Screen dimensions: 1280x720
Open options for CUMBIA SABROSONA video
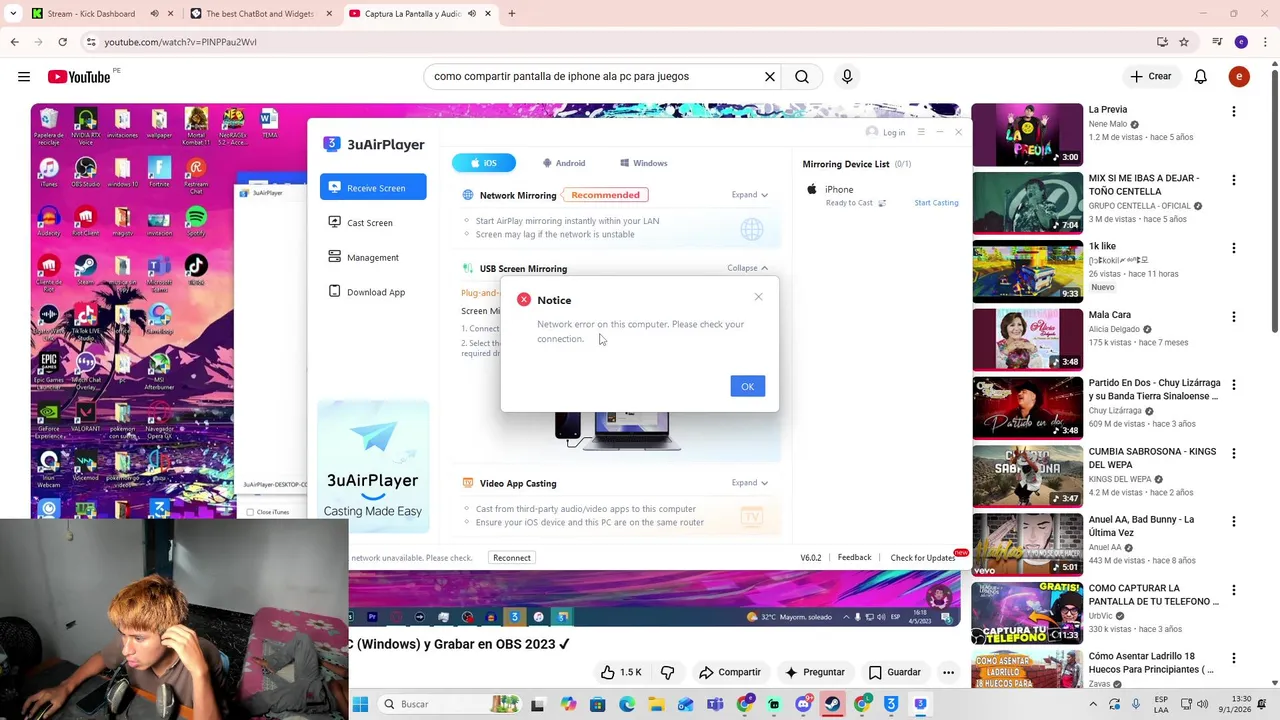[x=1234, y=454]
